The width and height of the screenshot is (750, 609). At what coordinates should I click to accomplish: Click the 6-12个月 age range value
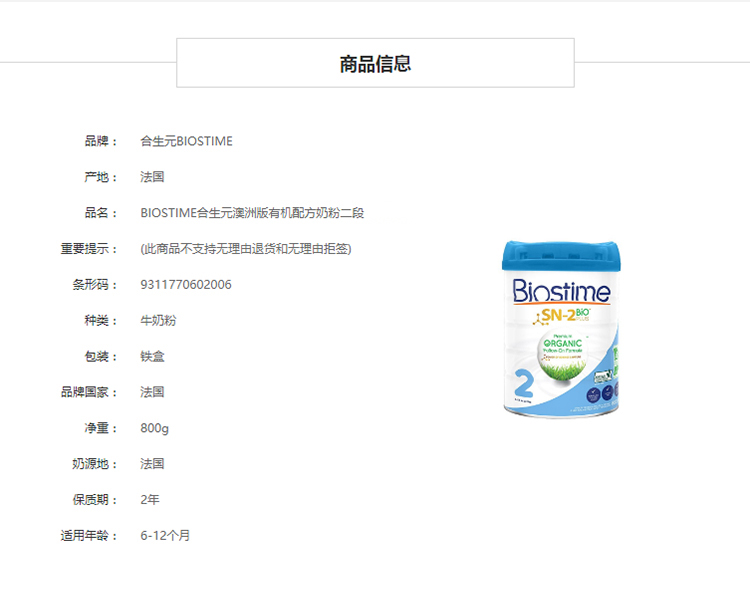(x=165, y=536)
